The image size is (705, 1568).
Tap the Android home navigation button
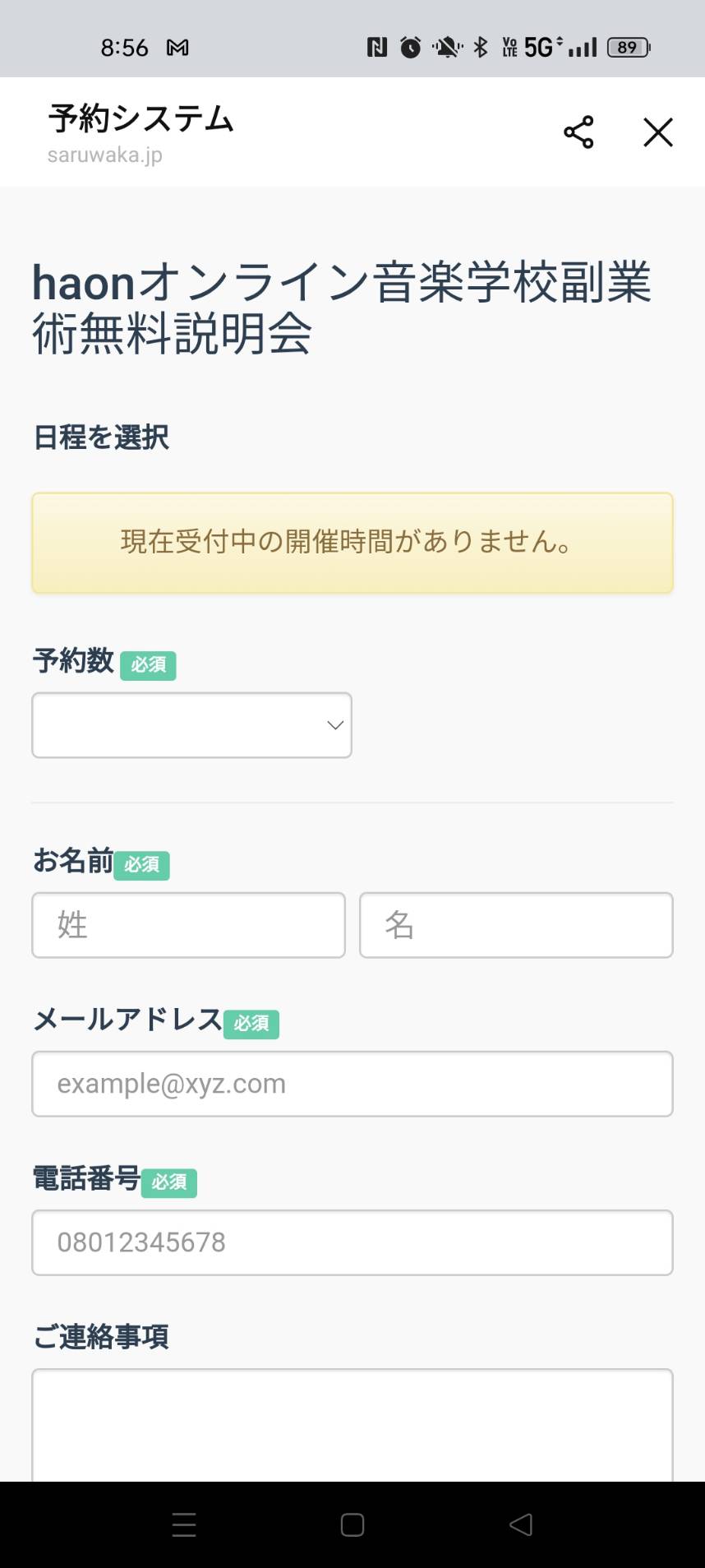point(352,1524)
